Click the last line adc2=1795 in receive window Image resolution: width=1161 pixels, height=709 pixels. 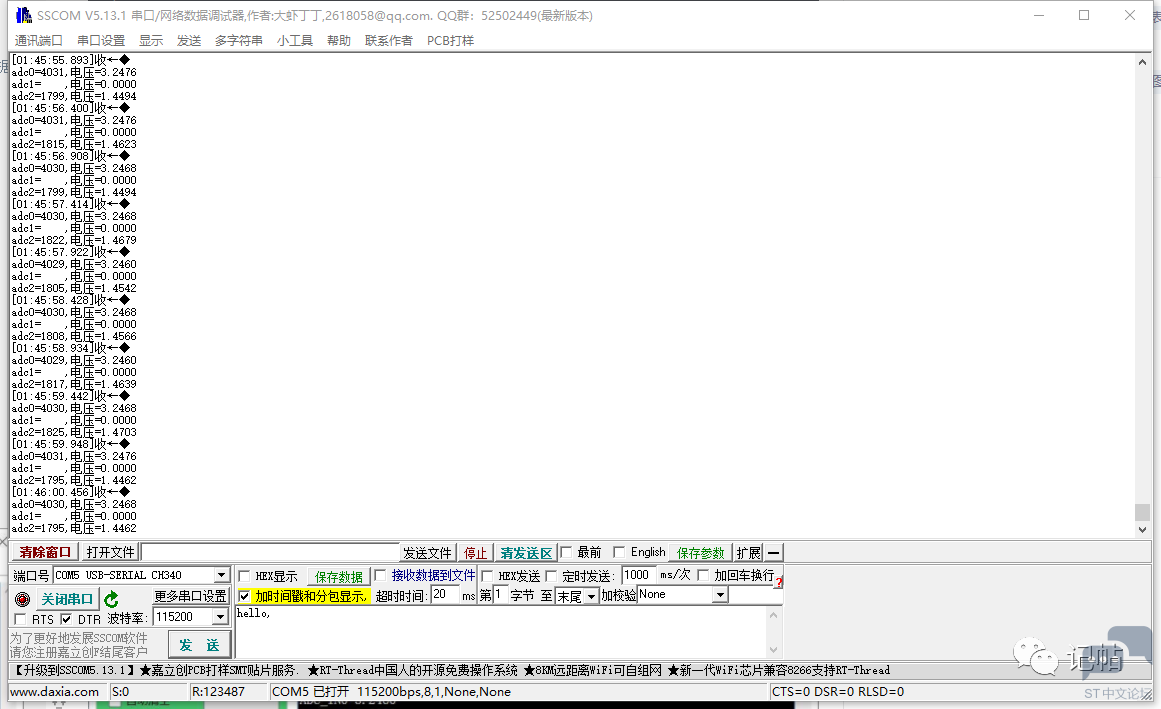74,528
